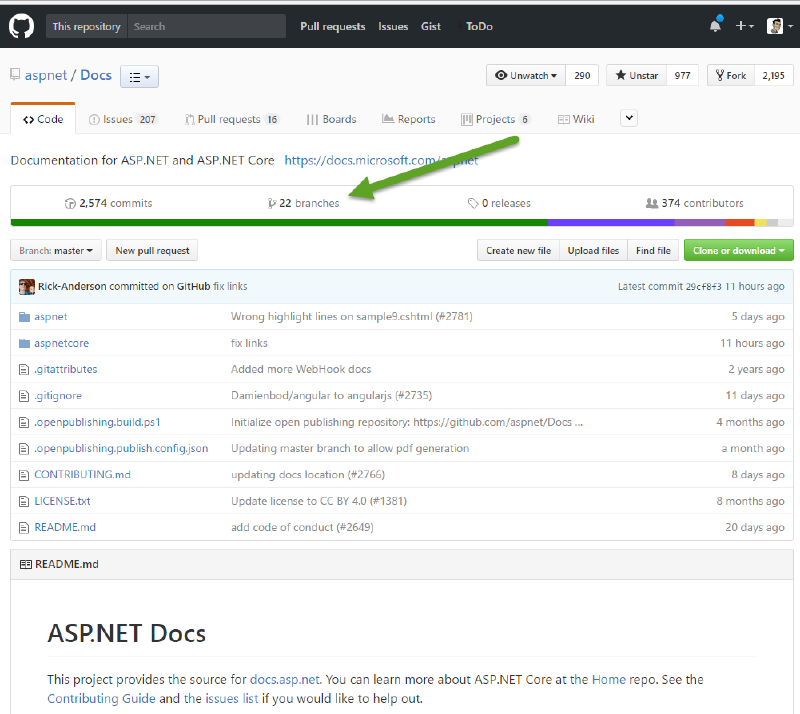This screenshot has width=800, height=714.
Task: Open the docs.asp.net link in README
Action: click(285, 680)
